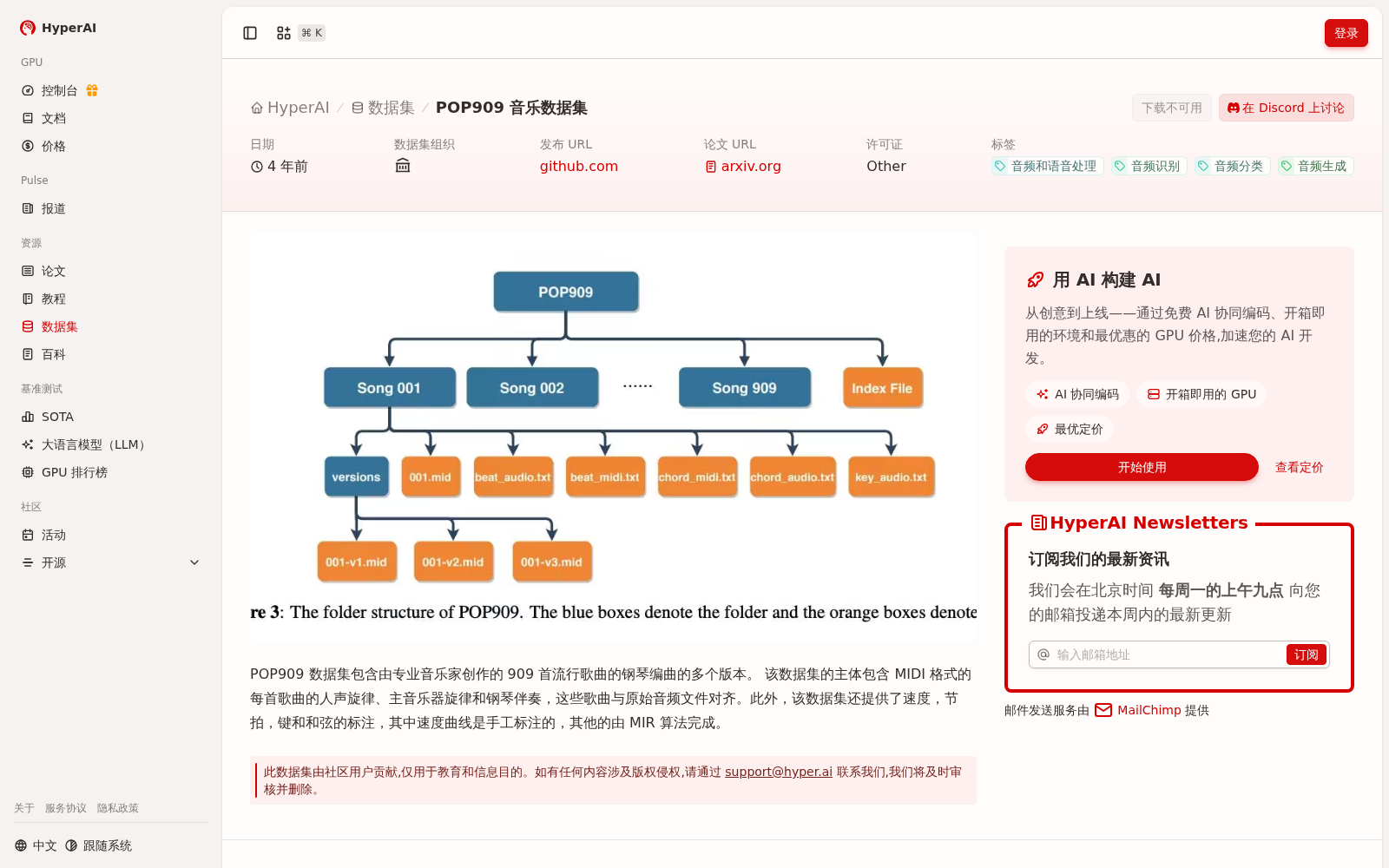Click the 服务协议 footer link
The width and height of the screenshot is (1389, 868).
pyautogui.click(x=66, y=808)
